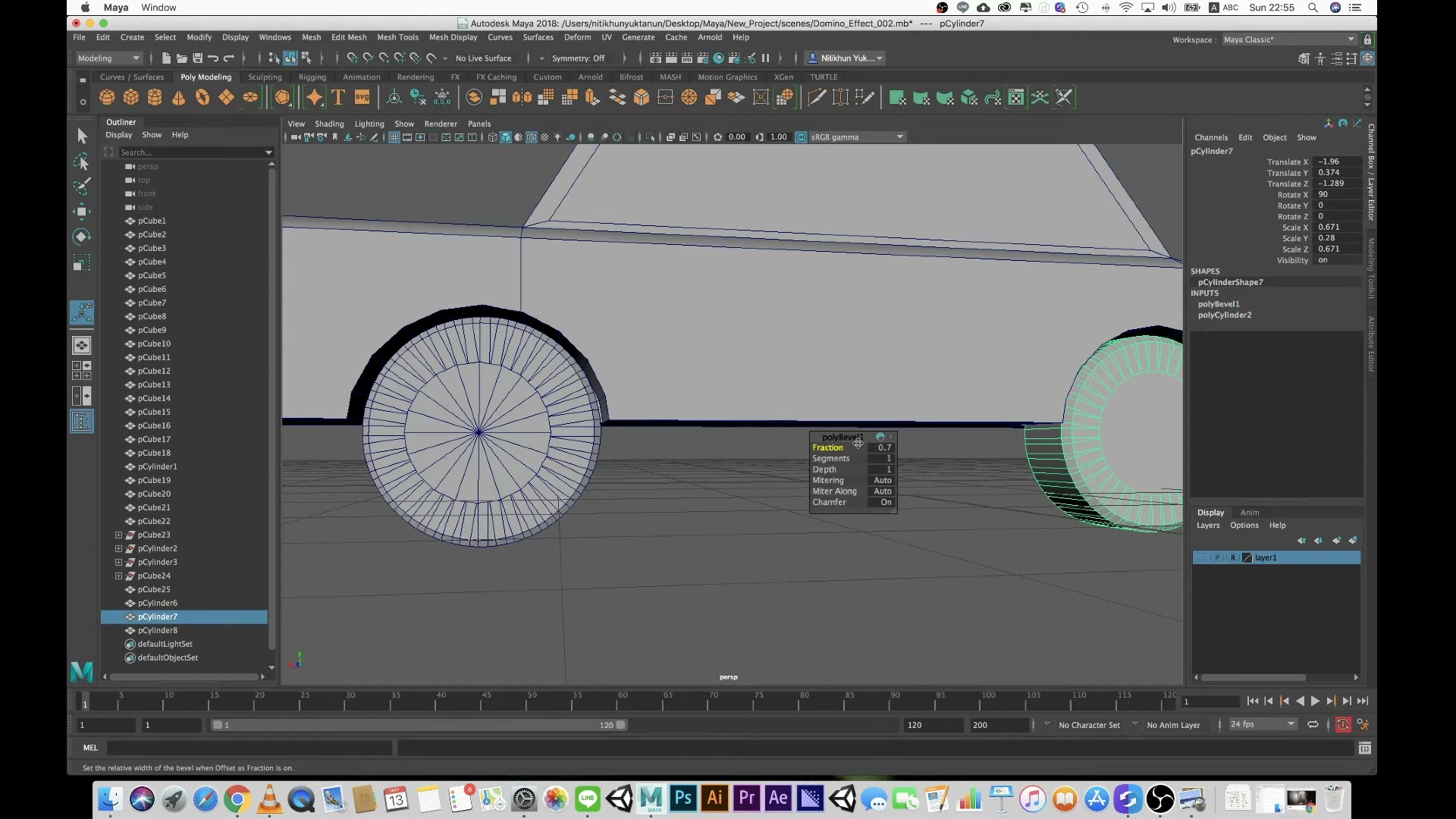Viewport: 1456px width, 819px height.
Task: Select the Poly Sphere shelf icon
Action: [x=107, y=98]
